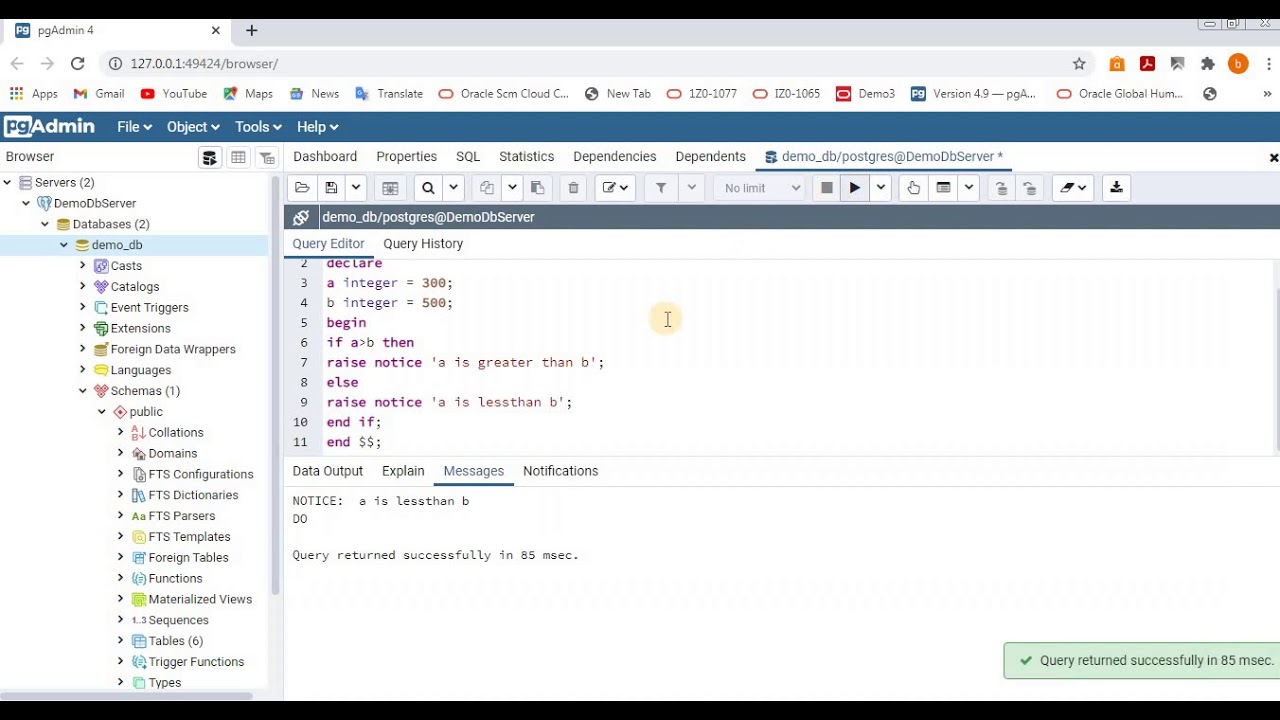Open the Gmail bookmark
Image resolution: width=1280 pixels, height=720 pixels.
click(x=99, y=94)
